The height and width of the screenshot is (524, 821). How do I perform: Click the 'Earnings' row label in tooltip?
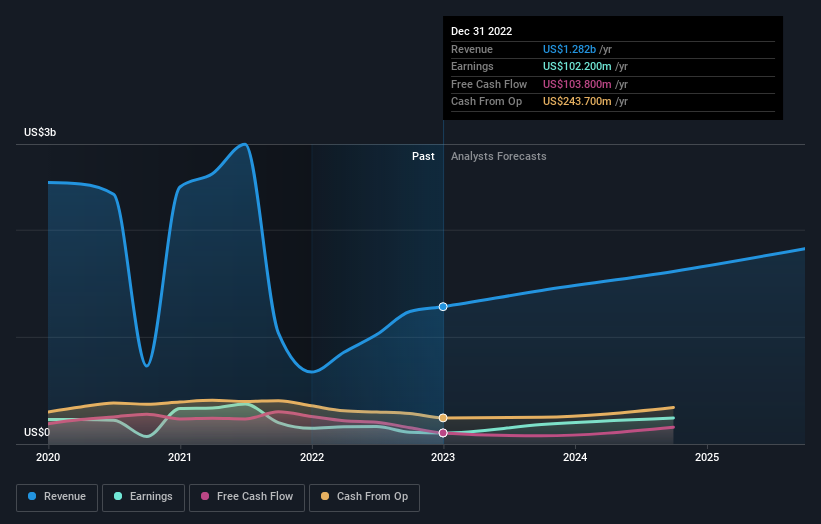pos(472,66)
